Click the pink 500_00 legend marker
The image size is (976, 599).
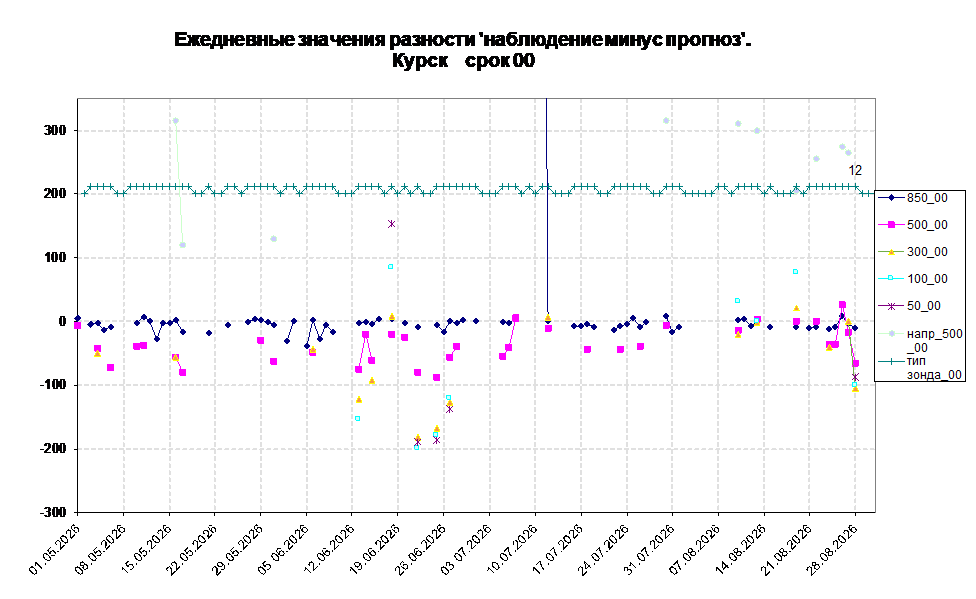891,225
